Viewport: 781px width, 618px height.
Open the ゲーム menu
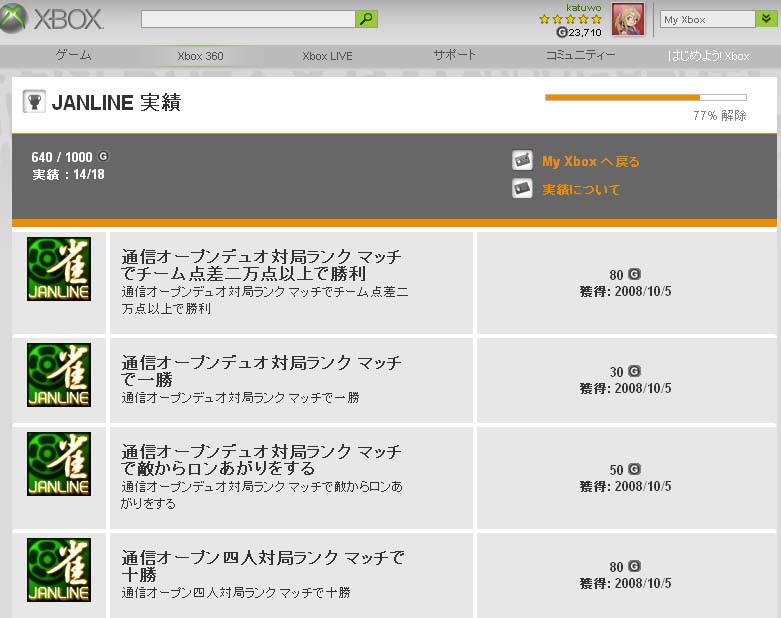[x=73, y=55]
